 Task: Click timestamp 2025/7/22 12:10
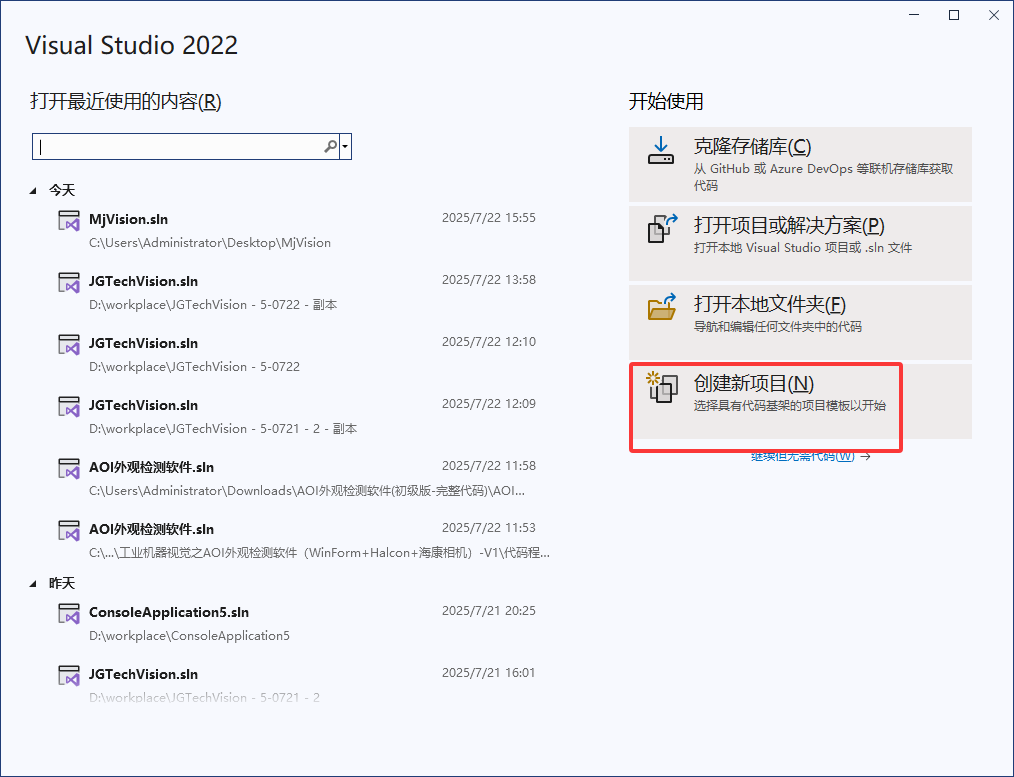coord(488,343)
